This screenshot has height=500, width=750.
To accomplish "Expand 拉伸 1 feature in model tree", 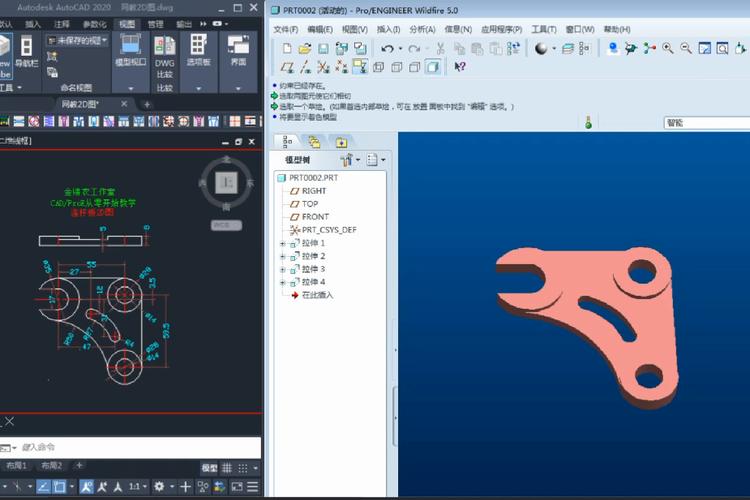I will (x=283, y=244).
